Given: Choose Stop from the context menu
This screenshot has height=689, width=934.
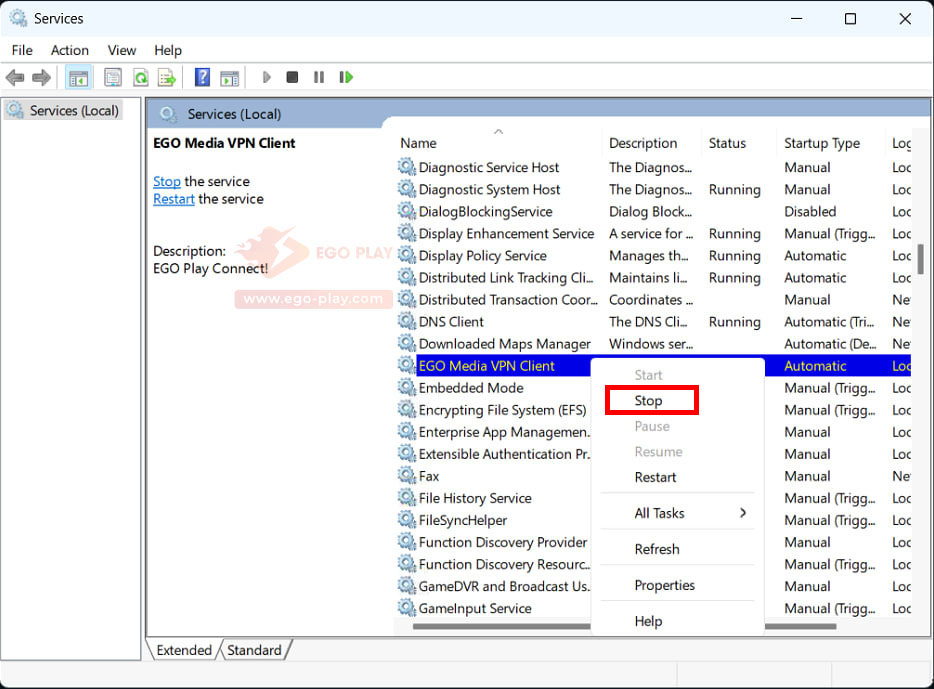Looking at the screenshot, I should (649, 401).
